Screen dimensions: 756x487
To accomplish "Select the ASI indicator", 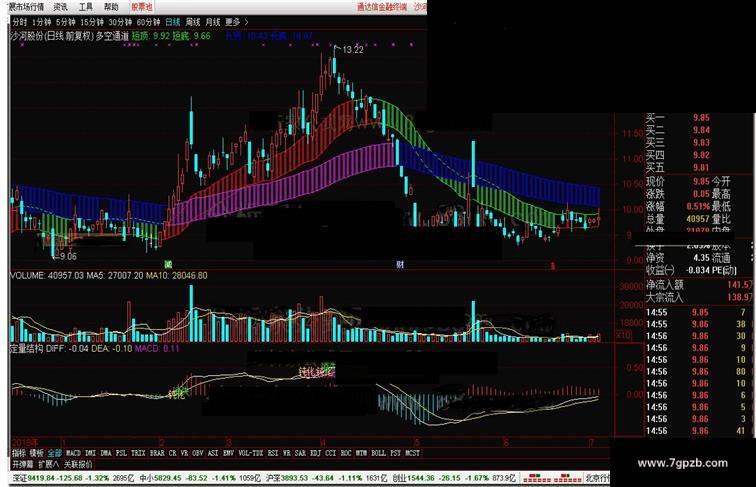I will pos(213,453).
